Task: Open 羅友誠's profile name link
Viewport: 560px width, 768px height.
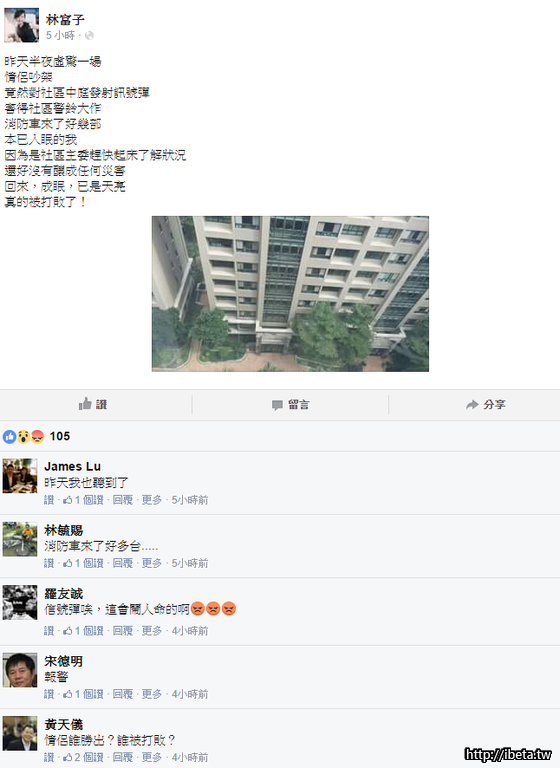Action: [64, 594]
